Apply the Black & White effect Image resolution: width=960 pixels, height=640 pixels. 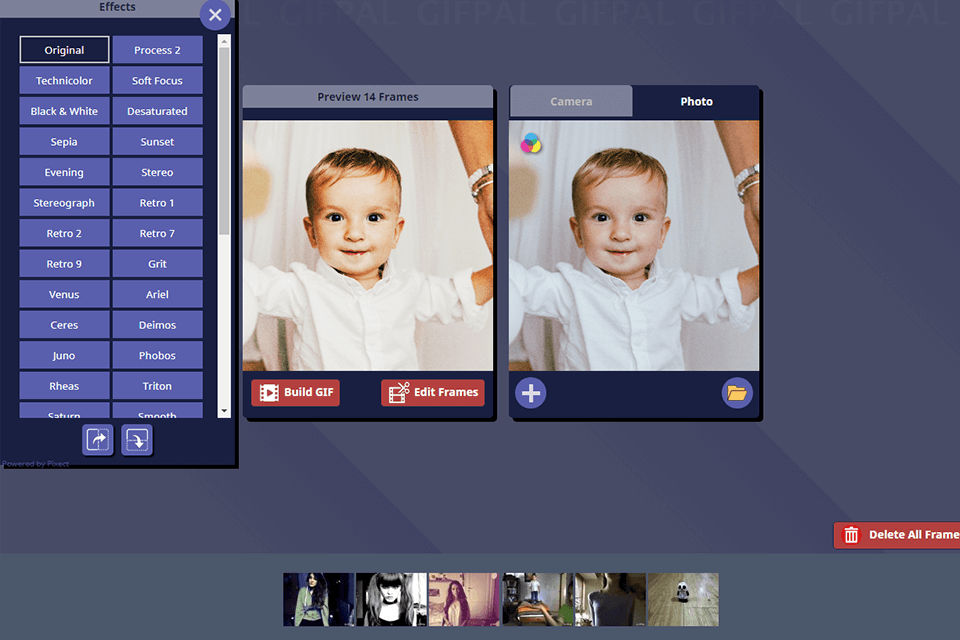[64, 110]
